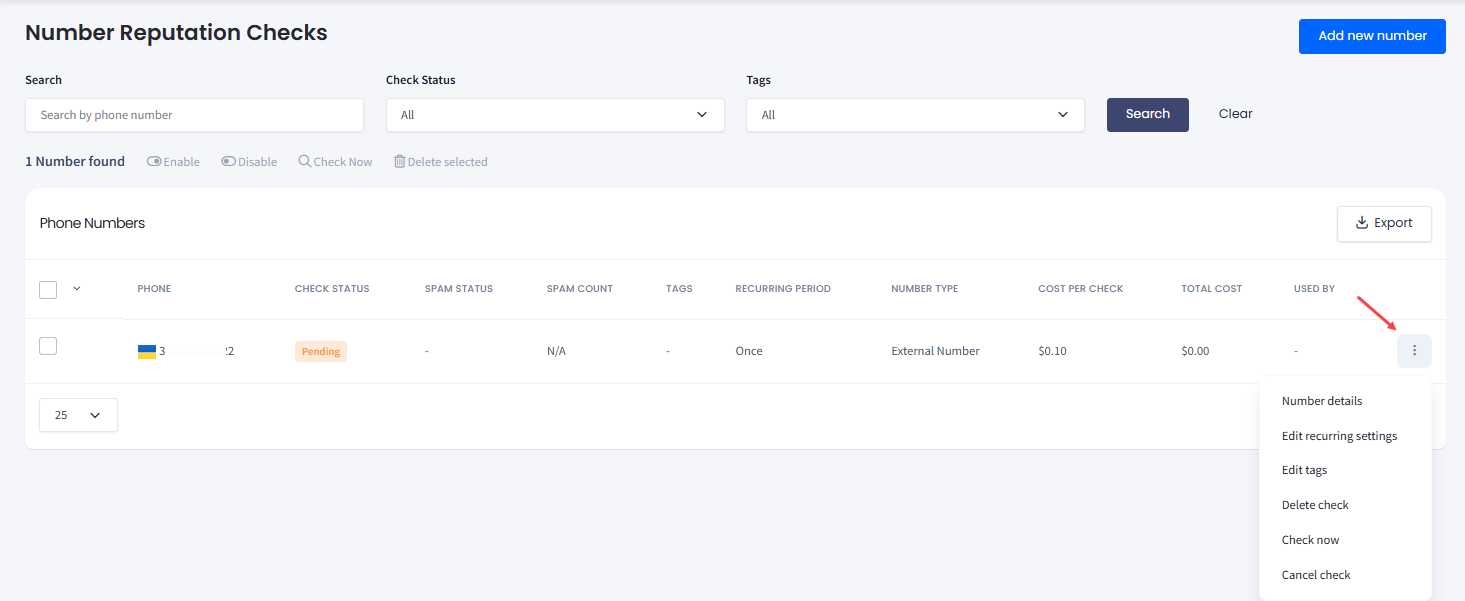Tick the phone number row checkbox
This screenshot has height=601, width=1465.
tap(48, 346)
